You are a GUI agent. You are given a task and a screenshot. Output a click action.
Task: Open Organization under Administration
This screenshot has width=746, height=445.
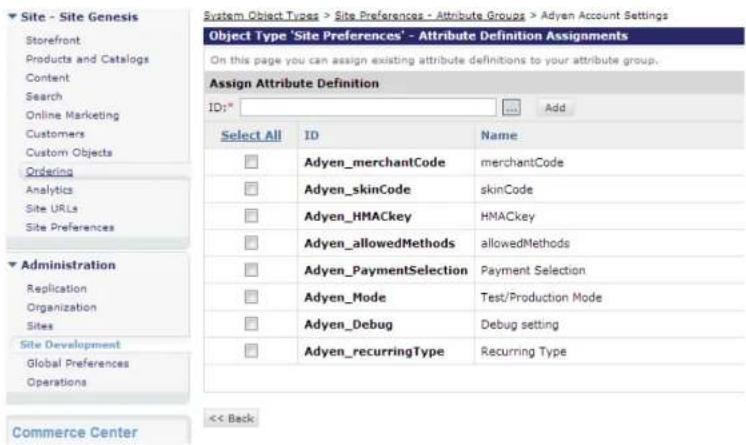(62, 307)
